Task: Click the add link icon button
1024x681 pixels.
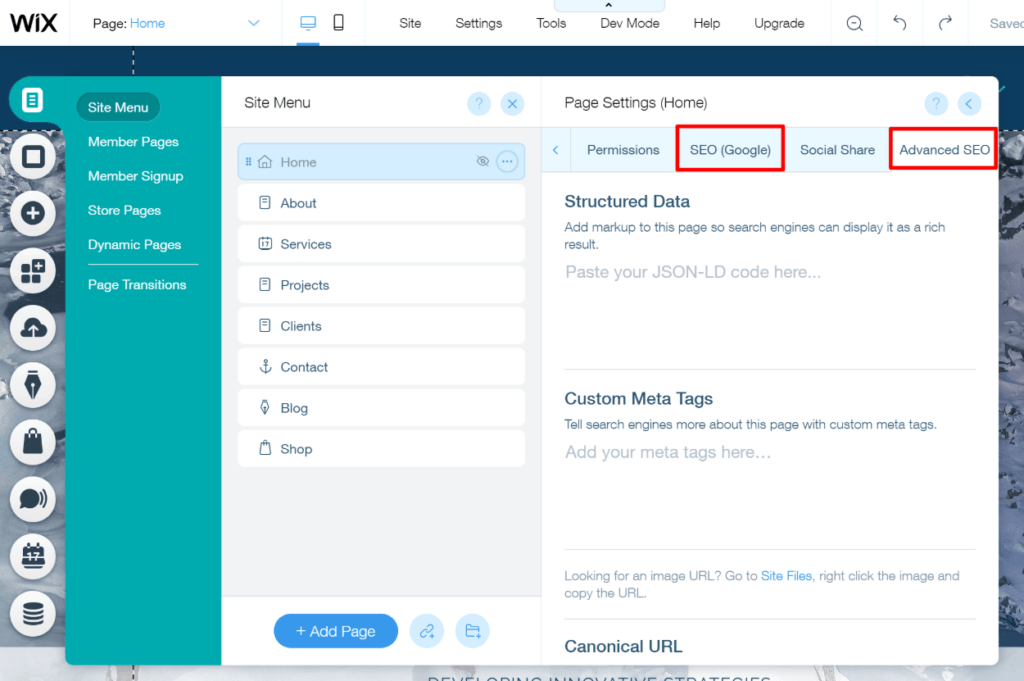Action: (426, 631)
